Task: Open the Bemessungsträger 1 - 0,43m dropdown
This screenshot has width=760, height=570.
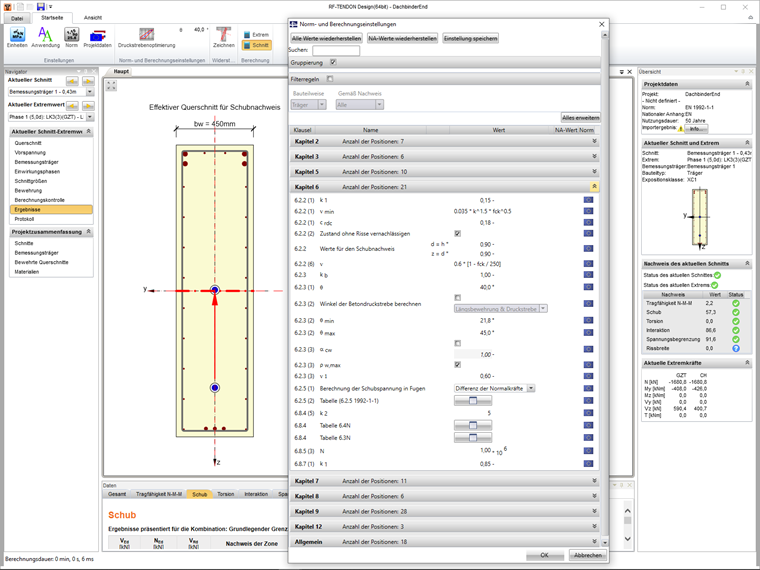Action: pos(90,92)
